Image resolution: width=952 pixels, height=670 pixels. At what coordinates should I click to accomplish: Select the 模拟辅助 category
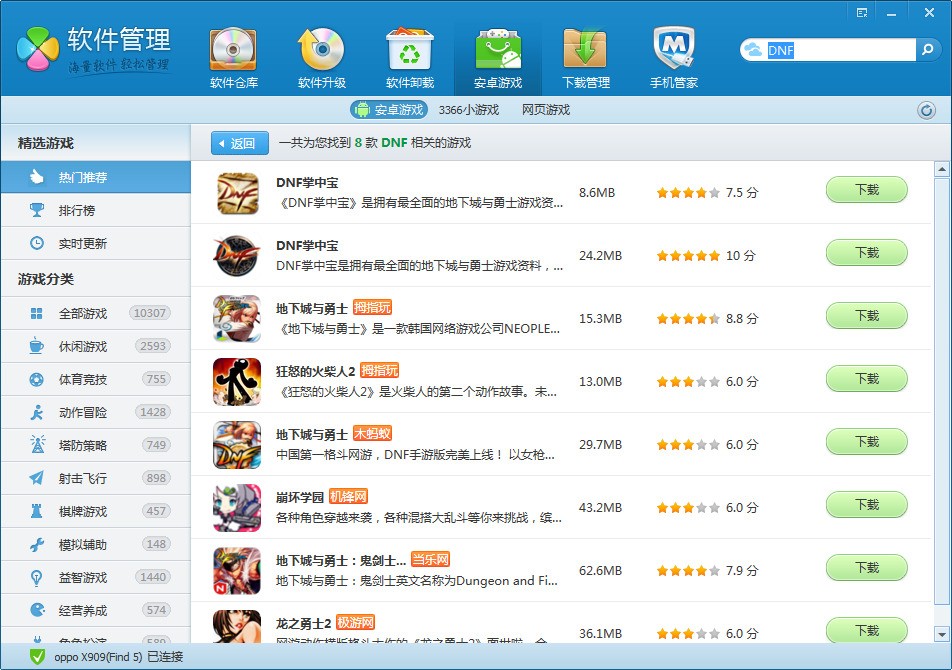(x=96, y=544)
